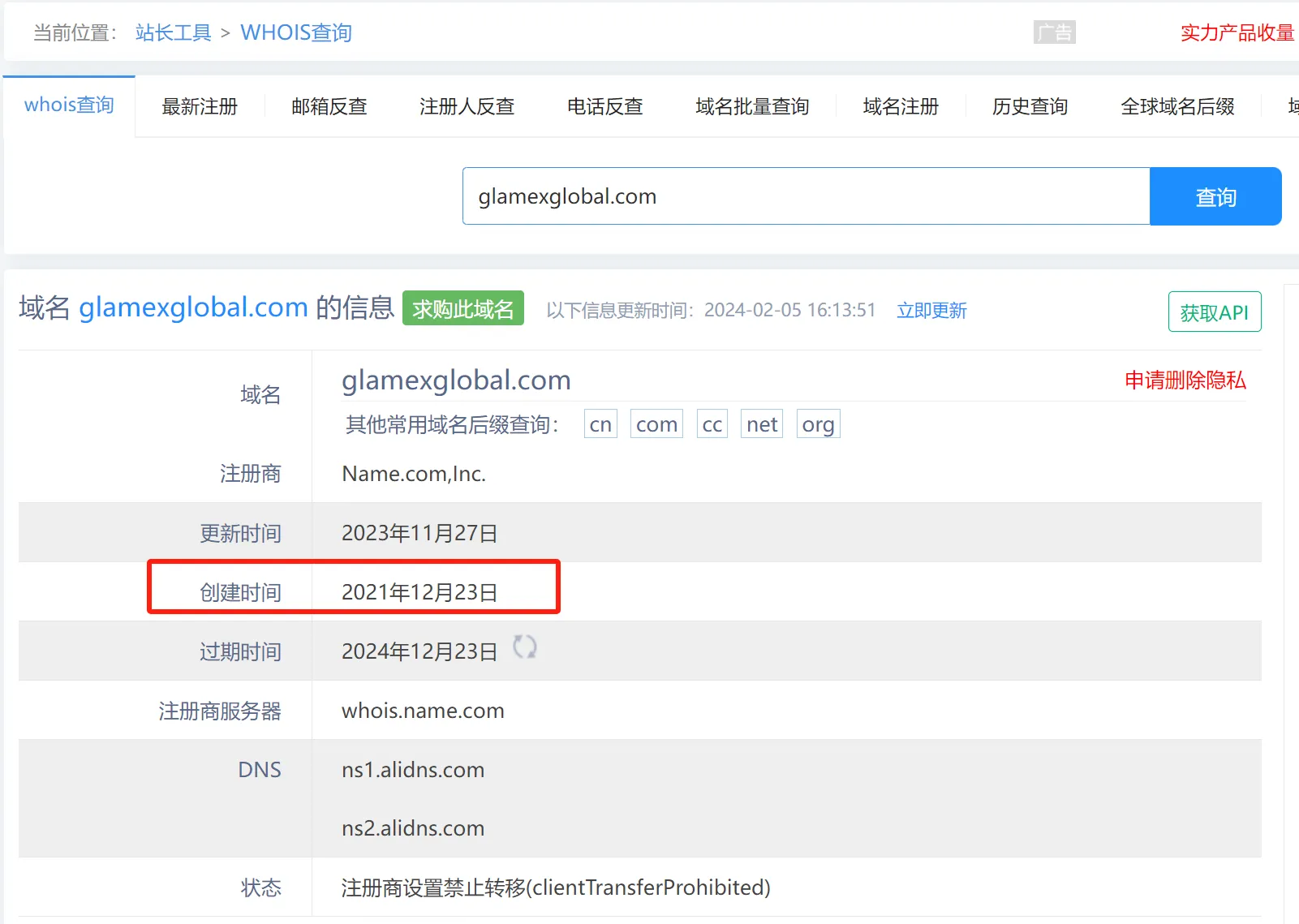1299x924 pixels.
Task: Open the whois查询 tab
Action: 69,105
